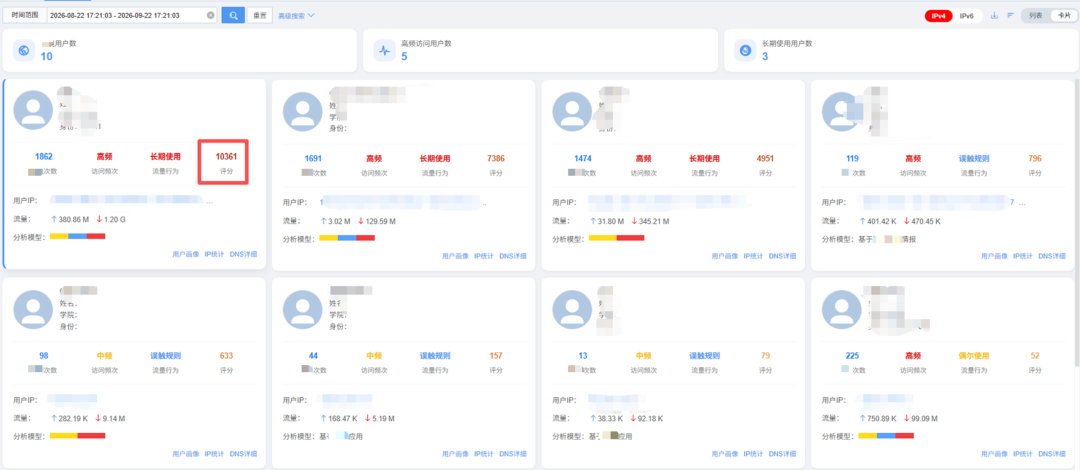Switch protocol filter to IPv4
1080x470 pixels.
[937, 15]
